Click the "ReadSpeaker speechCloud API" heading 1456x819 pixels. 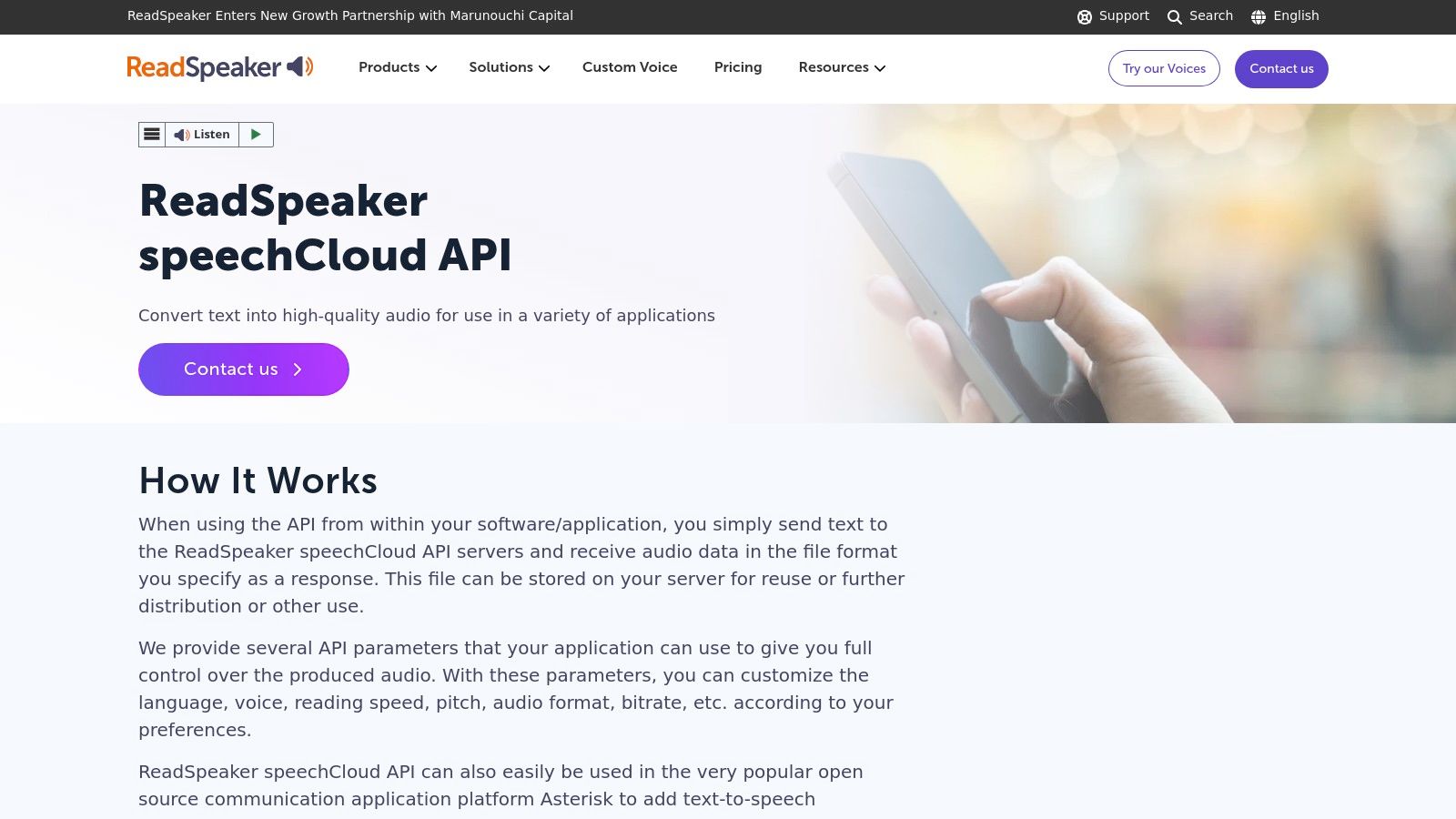pos(325,227)
